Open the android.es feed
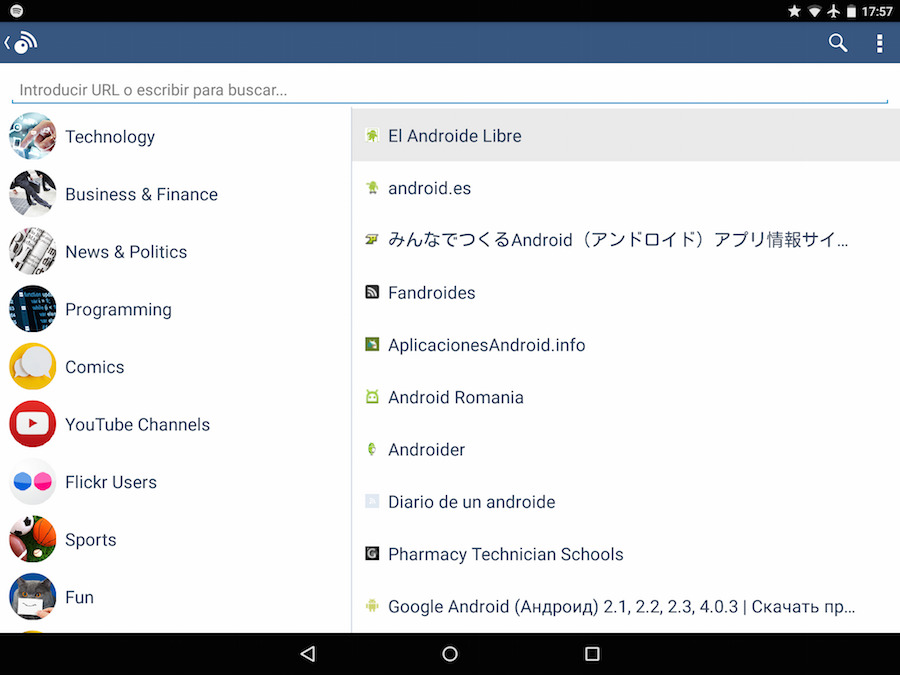 point(429,188)
